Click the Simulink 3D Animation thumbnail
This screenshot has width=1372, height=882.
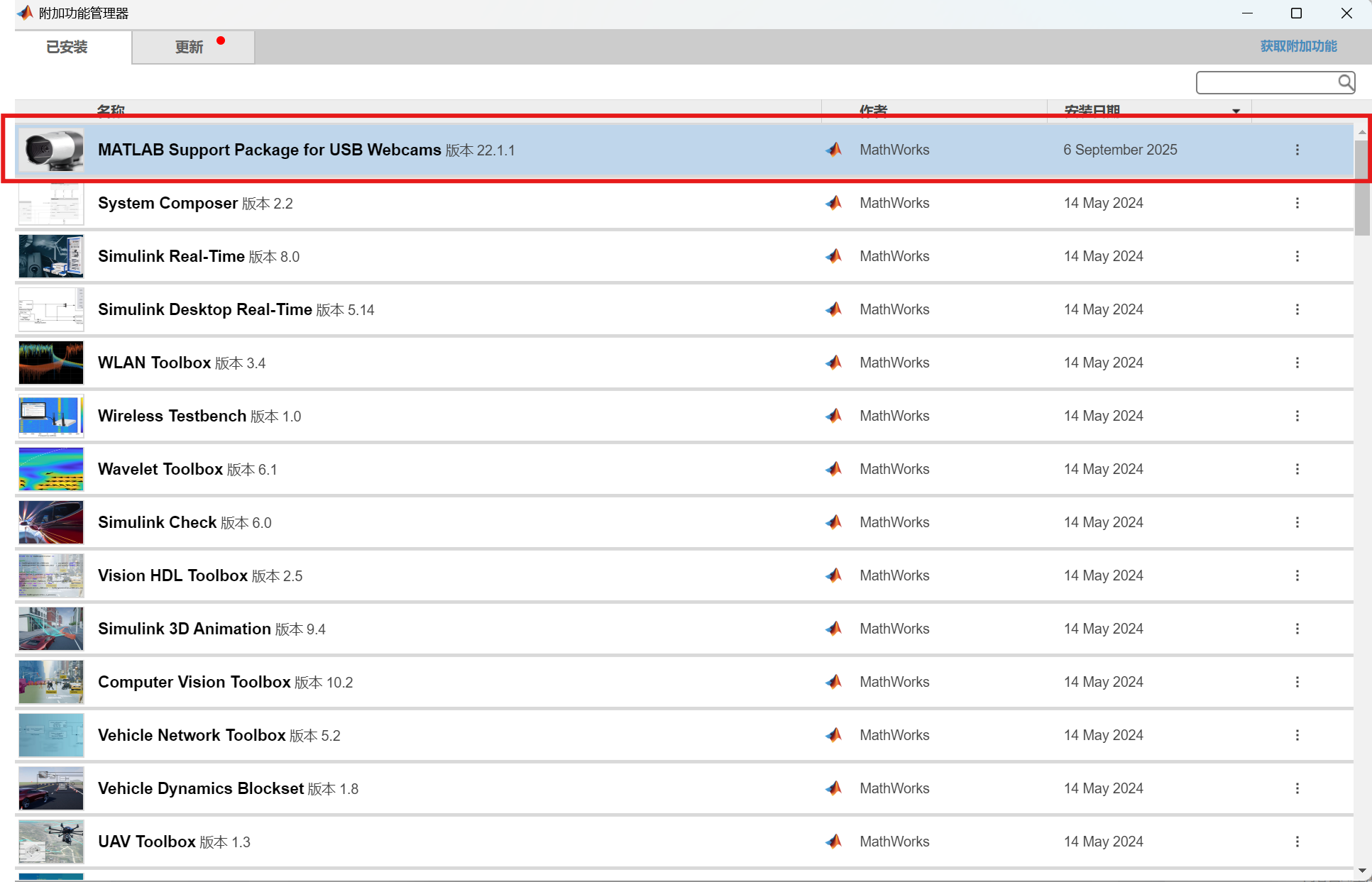tap(51, 629)
